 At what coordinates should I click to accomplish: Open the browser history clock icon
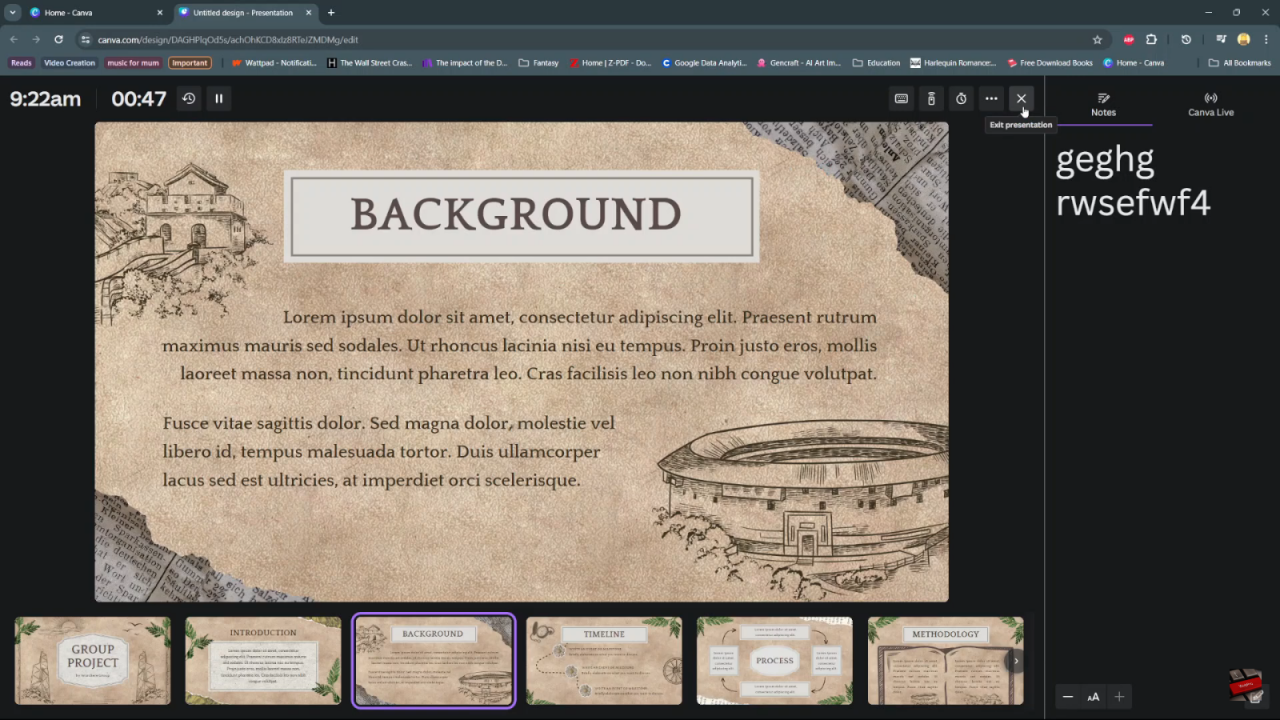click(1186, 39)
